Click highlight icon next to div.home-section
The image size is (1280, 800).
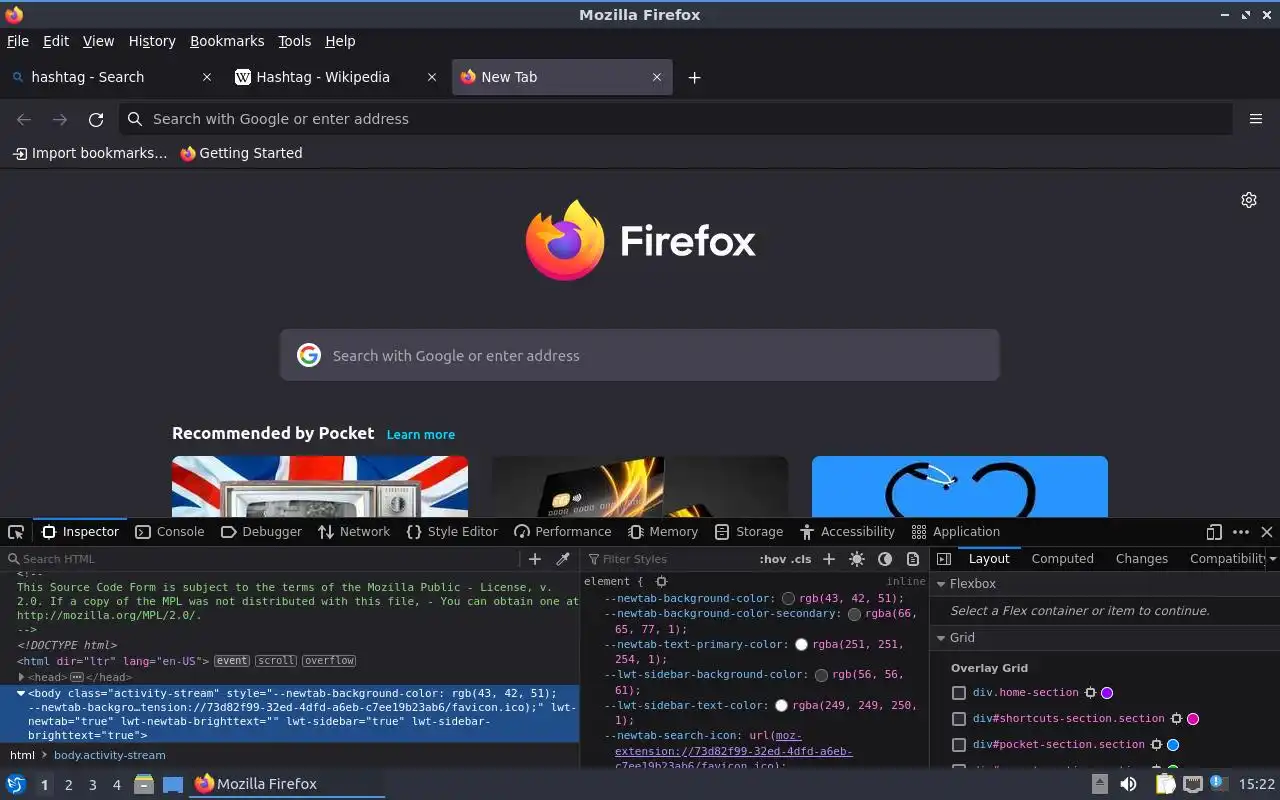(x=1091, y=692)
